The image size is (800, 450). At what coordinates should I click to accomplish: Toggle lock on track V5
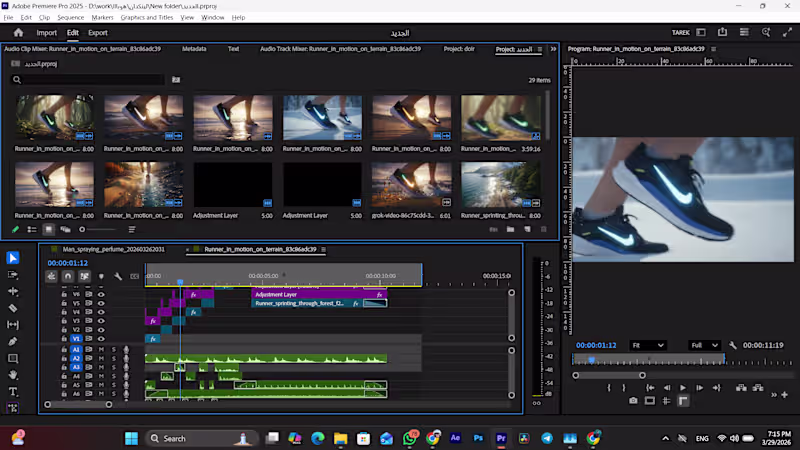[x=64, y=303]
